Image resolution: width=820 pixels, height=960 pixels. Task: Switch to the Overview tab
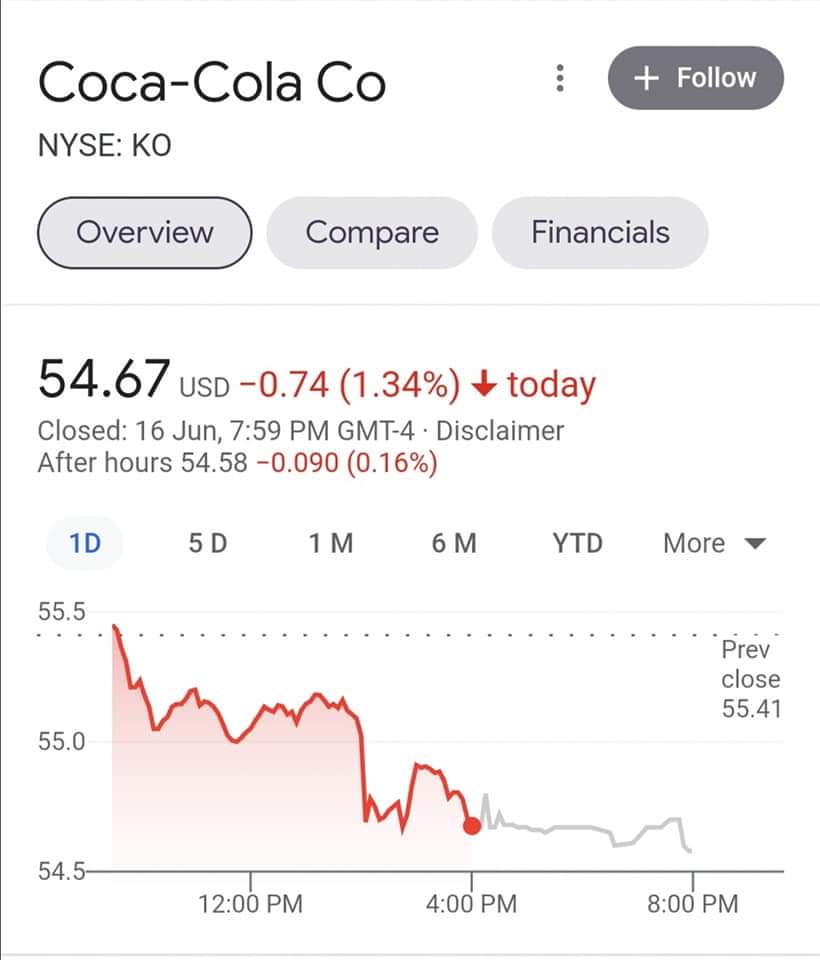(x=144, y=233)
